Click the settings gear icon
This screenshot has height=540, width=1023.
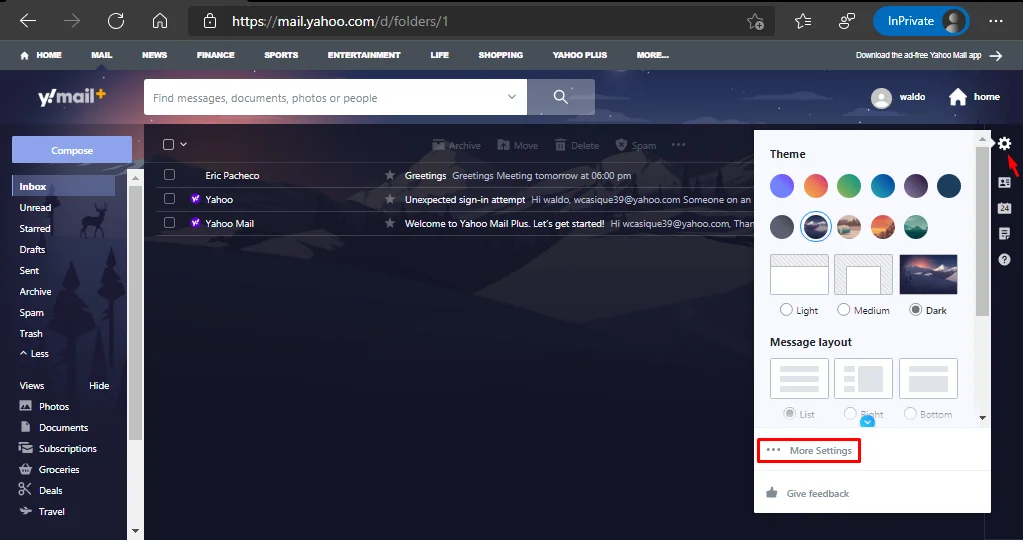(1004, 144)
